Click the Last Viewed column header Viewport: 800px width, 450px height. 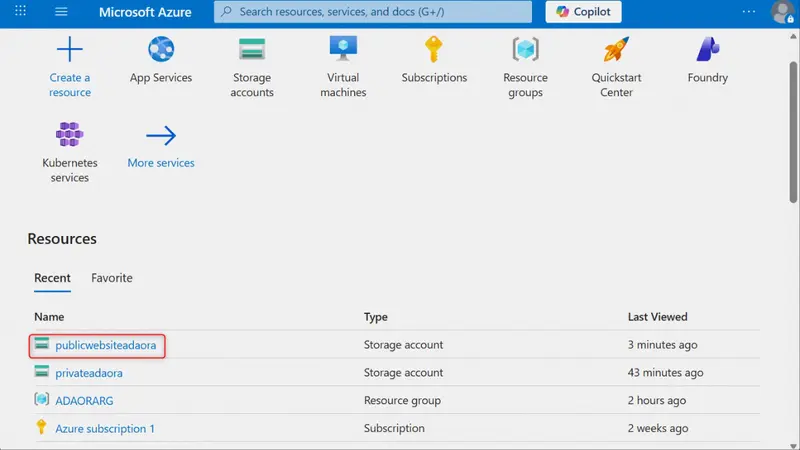657,317
